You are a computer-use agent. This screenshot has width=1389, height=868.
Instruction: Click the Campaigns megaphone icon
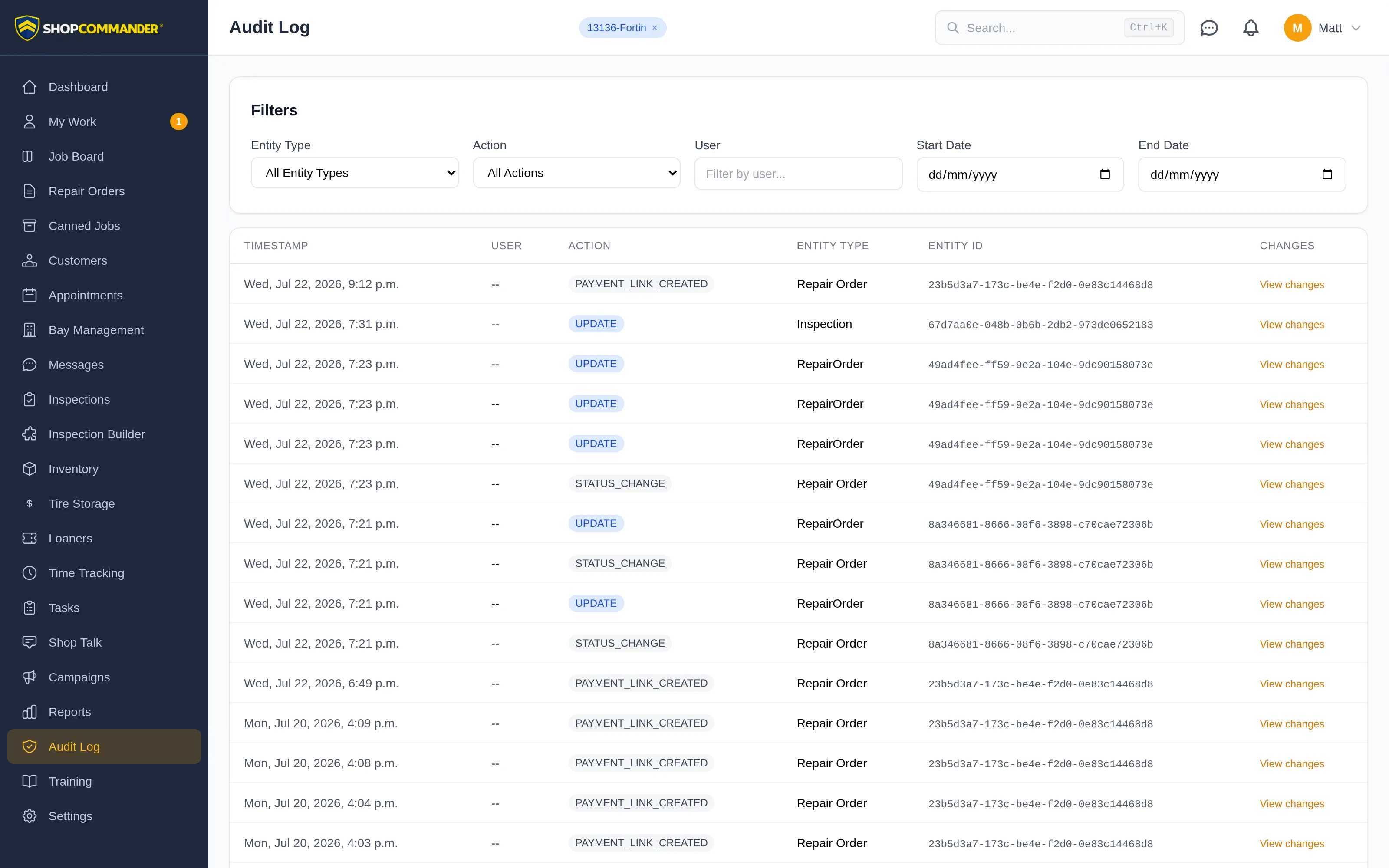(29, 677)
